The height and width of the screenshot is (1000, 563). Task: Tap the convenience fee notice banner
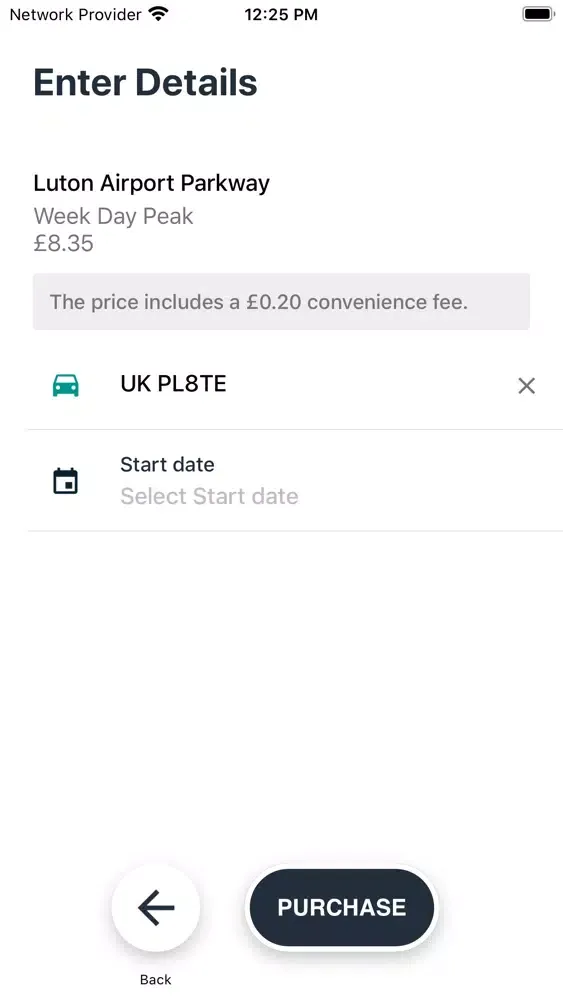click(281, 302)
